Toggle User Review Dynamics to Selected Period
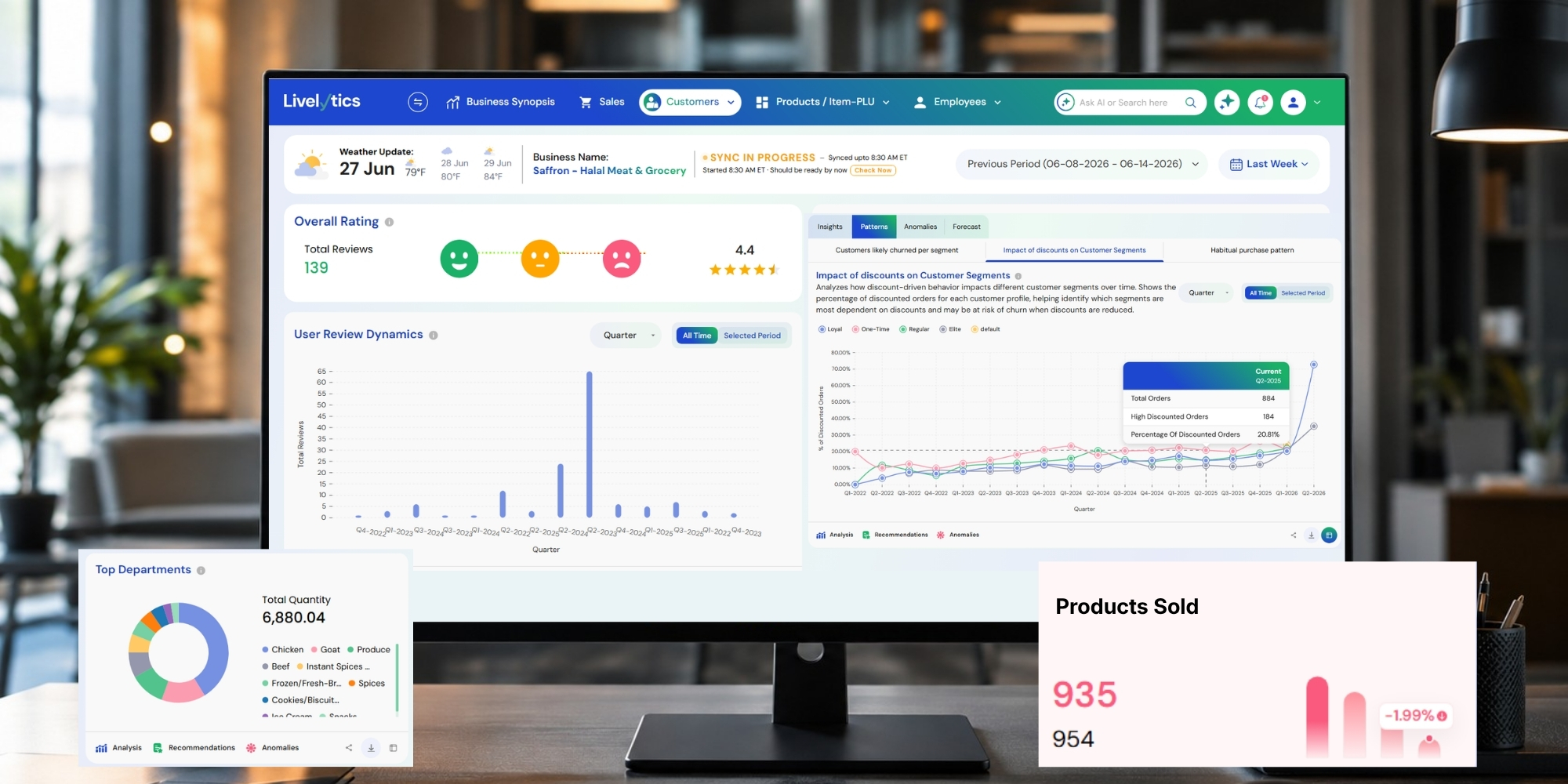 click(x=752, y=336)
